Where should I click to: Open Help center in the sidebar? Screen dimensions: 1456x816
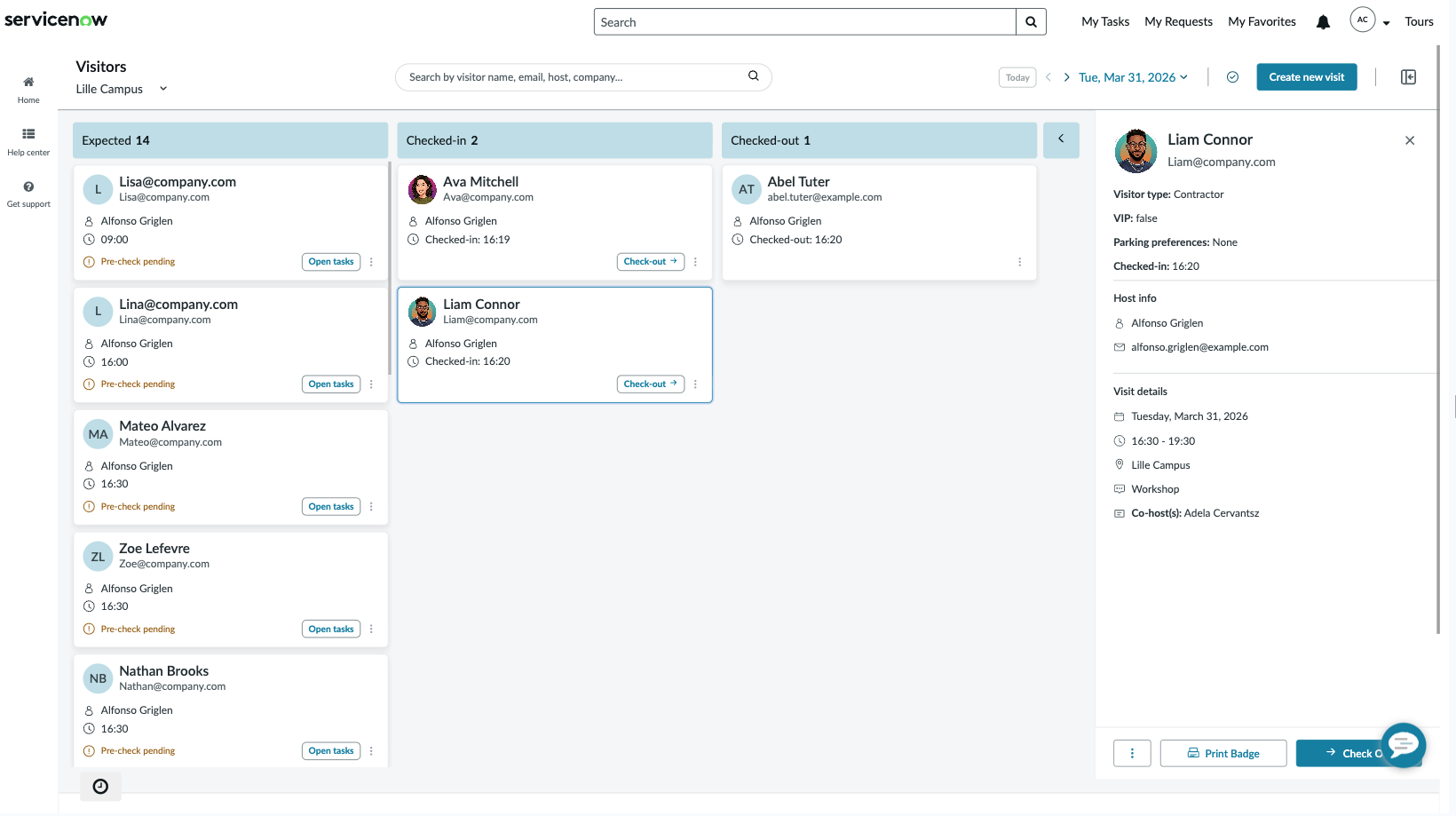pyautogui.click(x=28, y=141)
